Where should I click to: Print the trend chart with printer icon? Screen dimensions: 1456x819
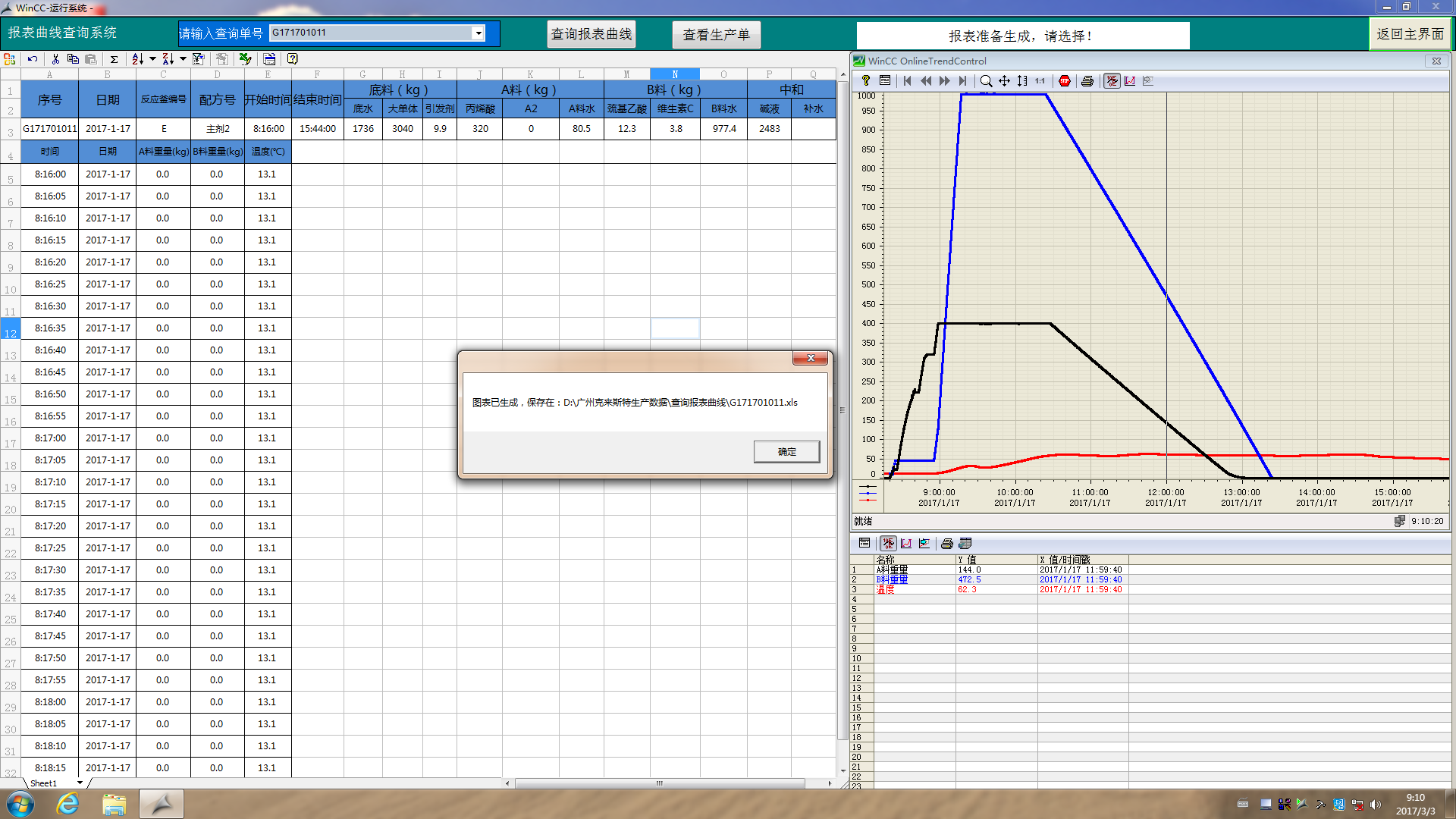(1087, 81)
